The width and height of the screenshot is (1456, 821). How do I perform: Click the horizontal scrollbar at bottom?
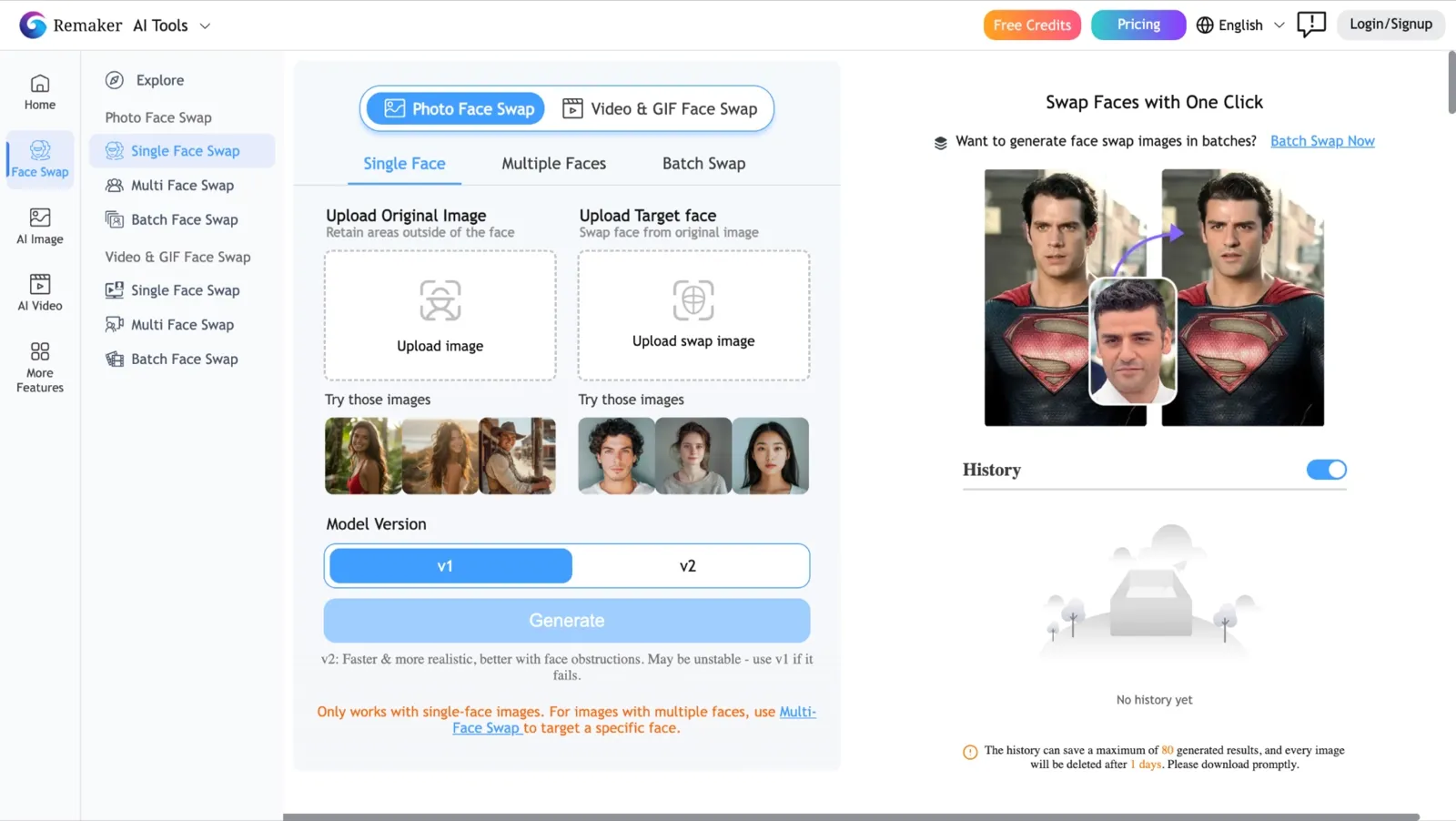click(851, 816)
